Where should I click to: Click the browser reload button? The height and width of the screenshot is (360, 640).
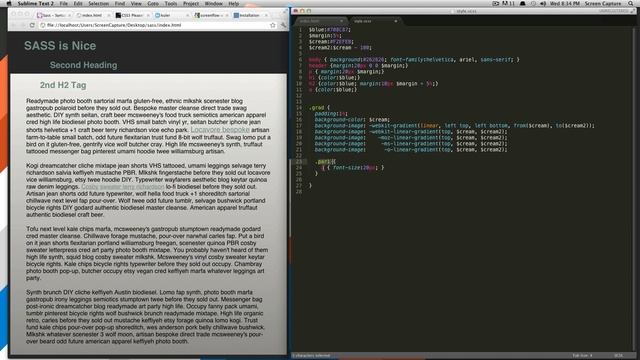32,25
